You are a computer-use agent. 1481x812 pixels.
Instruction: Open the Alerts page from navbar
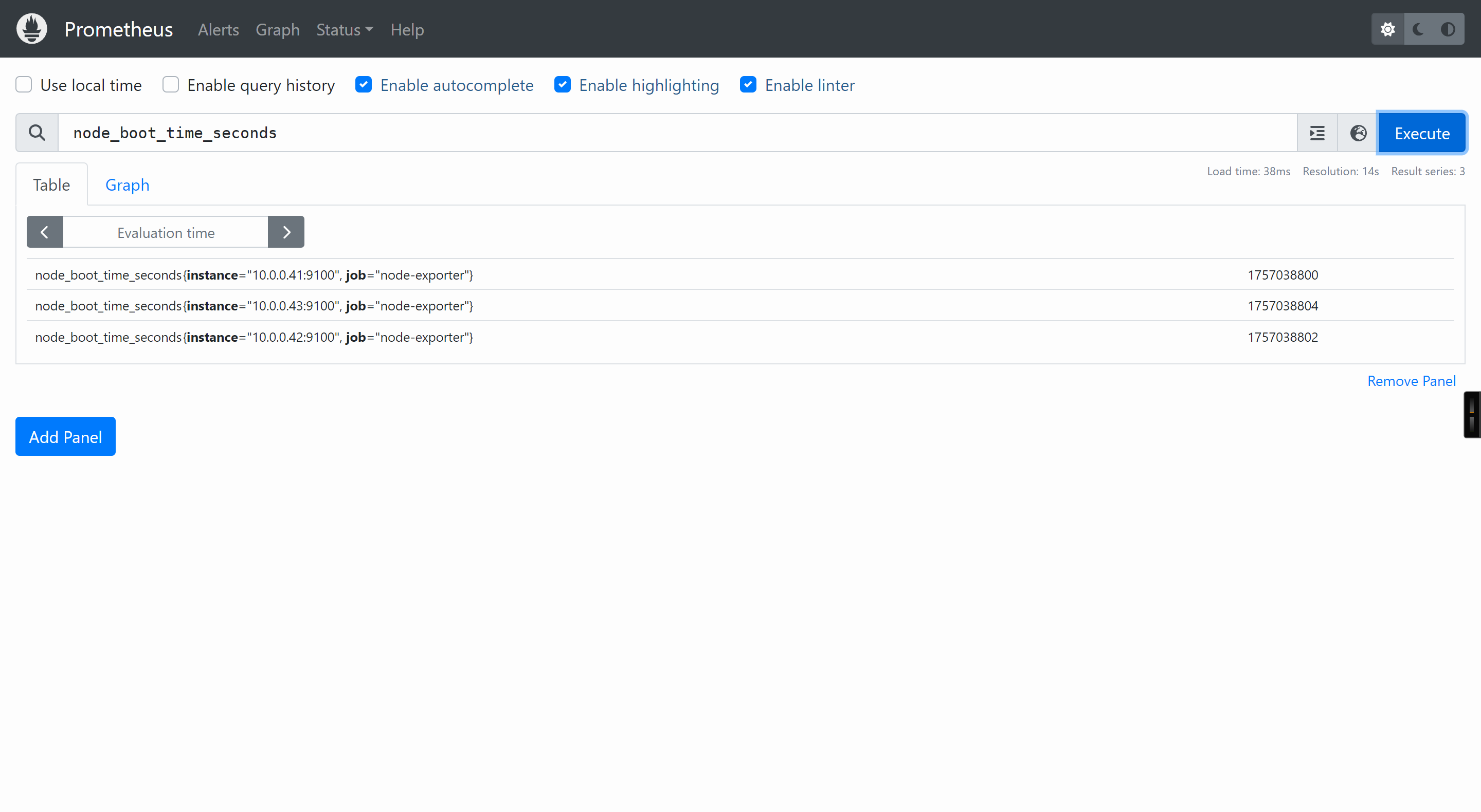(x=218, y=29)
